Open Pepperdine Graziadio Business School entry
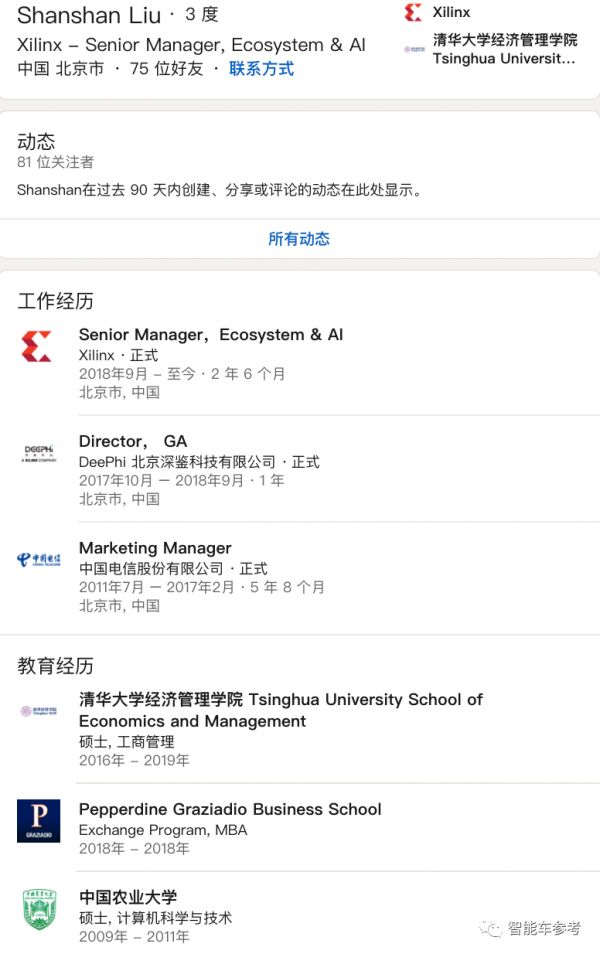The image size is (600, 954). point(230,809)
